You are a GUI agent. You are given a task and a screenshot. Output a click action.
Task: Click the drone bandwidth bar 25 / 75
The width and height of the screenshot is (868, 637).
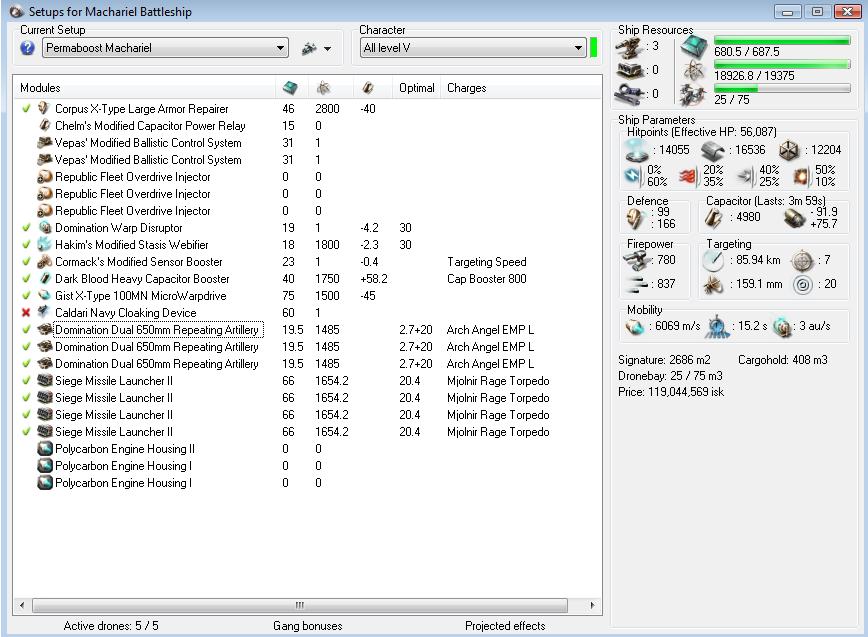coord(782,89)
